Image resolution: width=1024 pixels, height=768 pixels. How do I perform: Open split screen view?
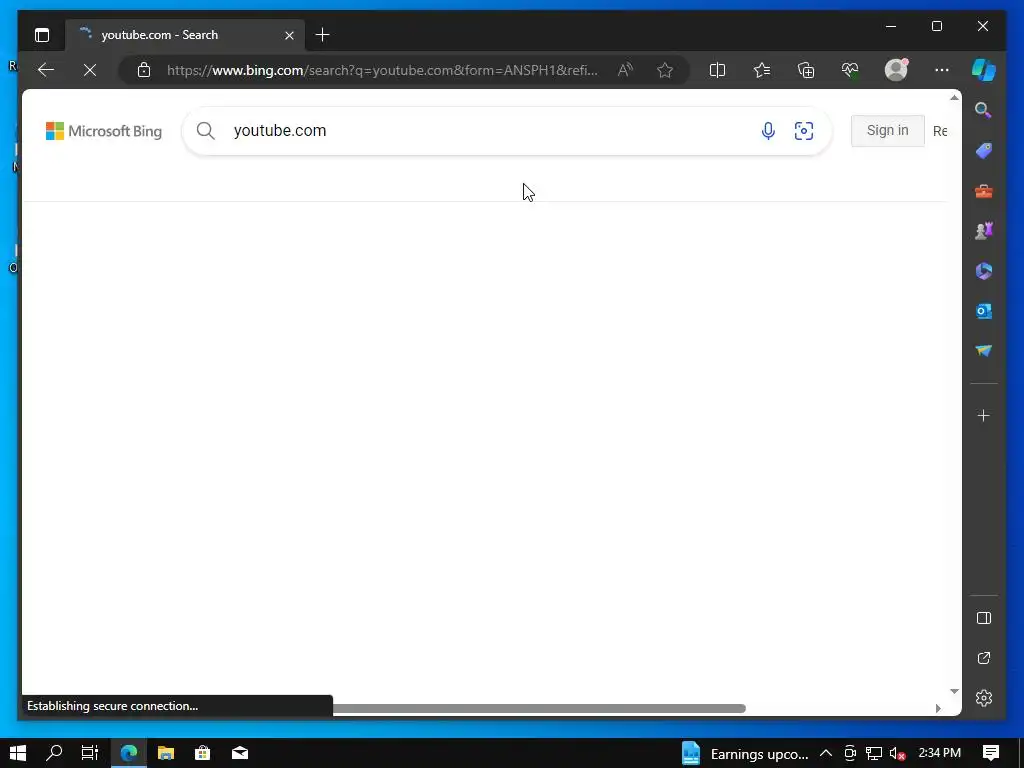click(x=717, y=70)
